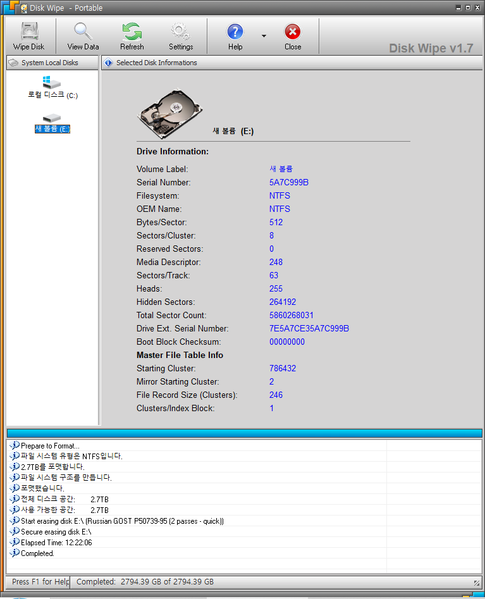Click Drive Ext. Serial 7E5A7CE35A7C999B
The height and width of the screenshot is (599, 485).
coord(309,329)
